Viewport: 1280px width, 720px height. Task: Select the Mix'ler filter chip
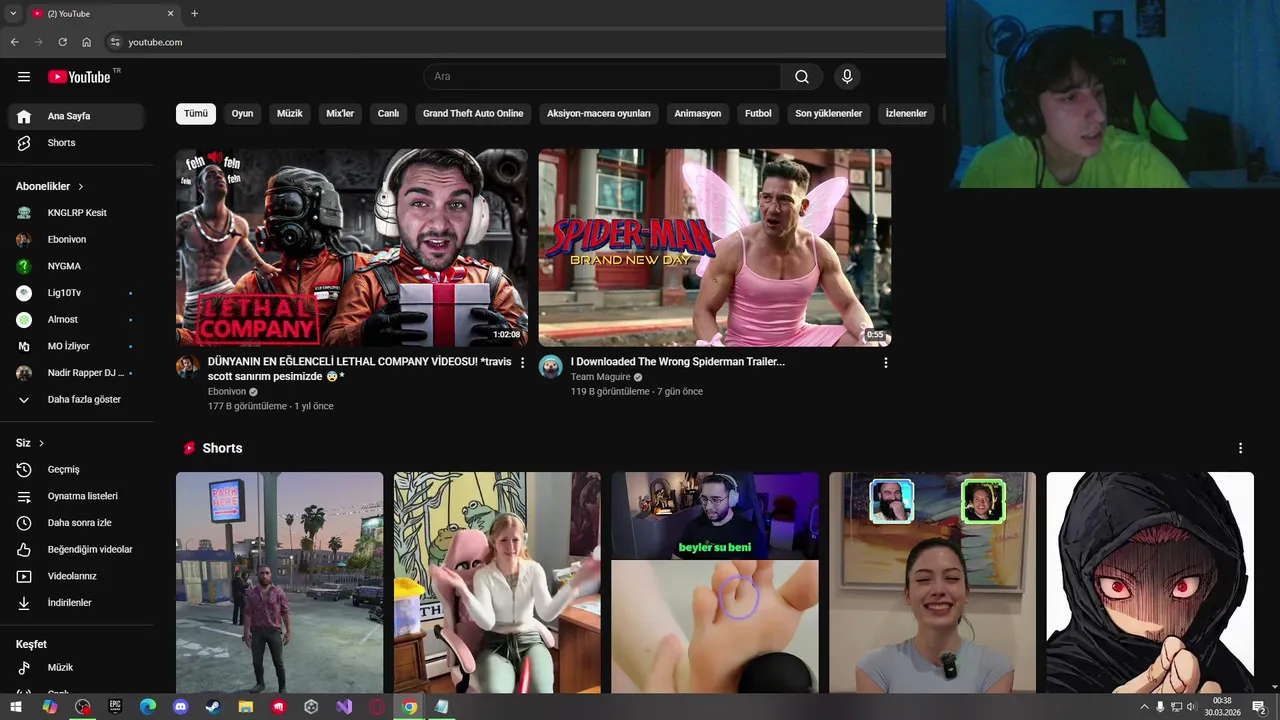point(340,114)
